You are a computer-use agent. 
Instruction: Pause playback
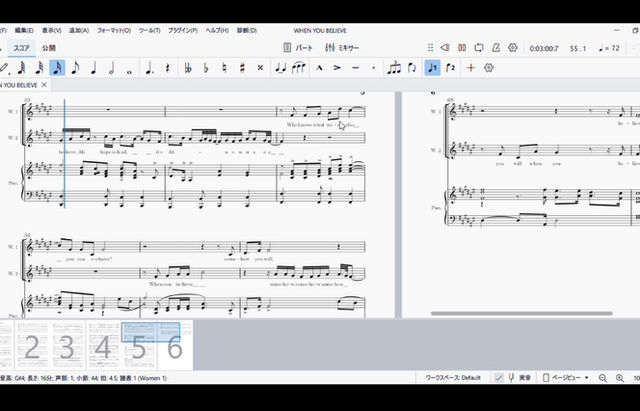point(462,48)
